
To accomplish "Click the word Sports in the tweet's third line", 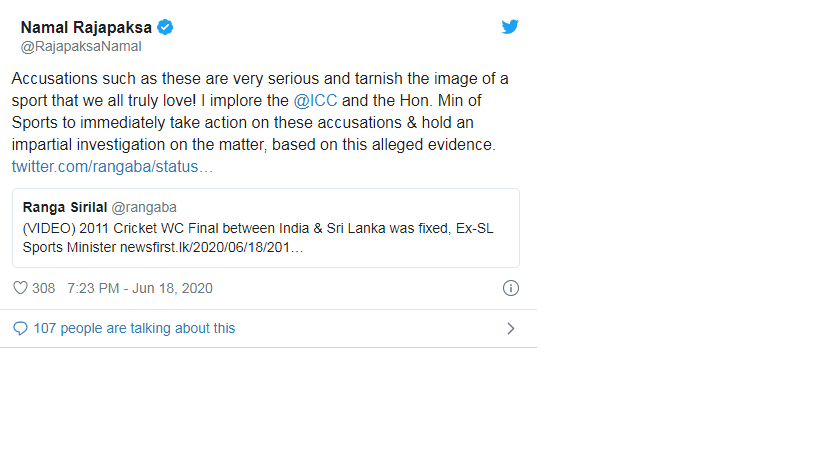I will 34,123.
